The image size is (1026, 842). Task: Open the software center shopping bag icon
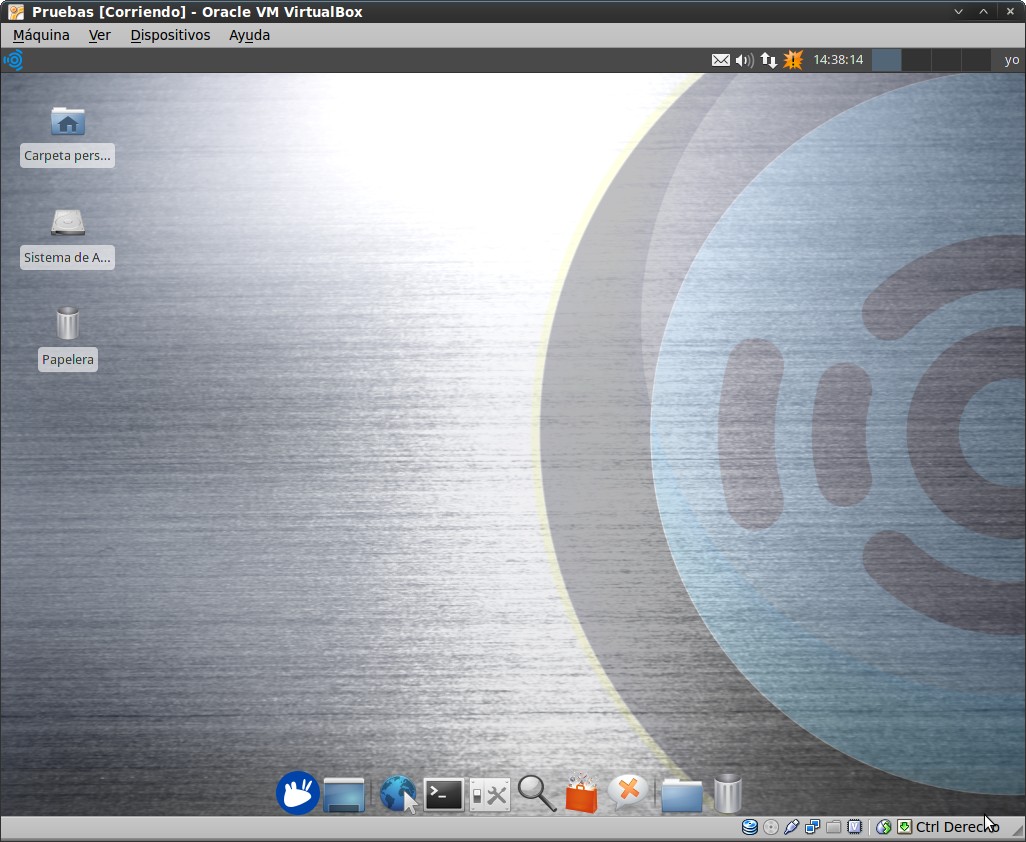tap(581, 794)
